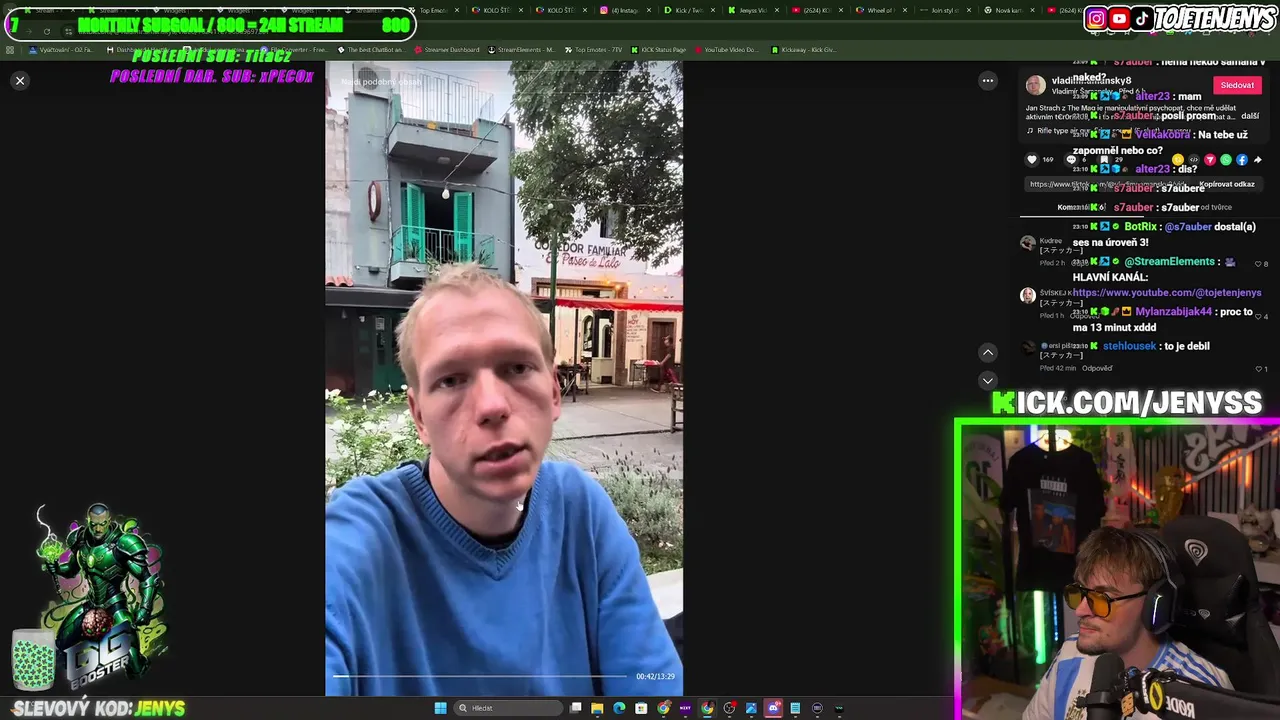Open KICK Status Page bookmark
1280x720 pixels.
pos(658,49)
